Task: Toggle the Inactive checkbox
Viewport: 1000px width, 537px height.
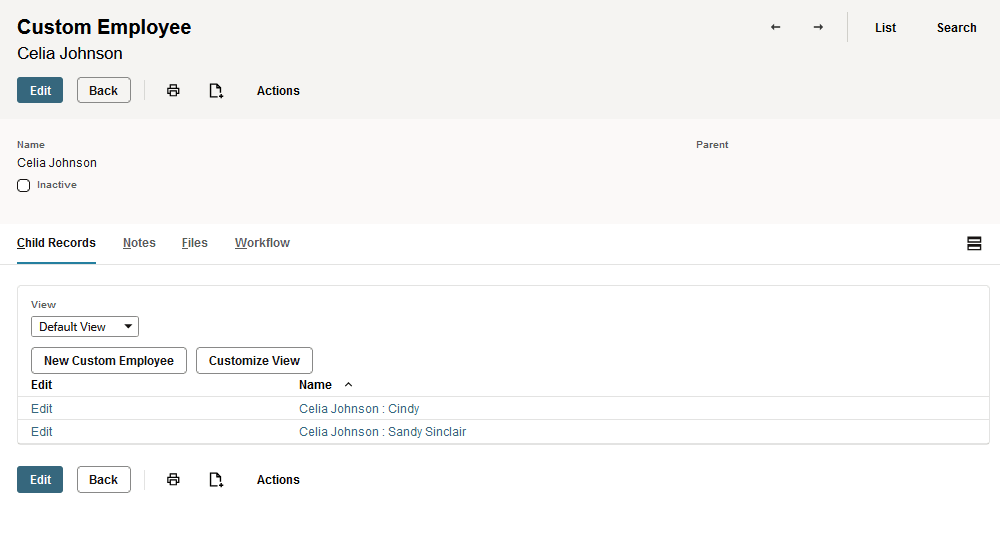Action: point(24,186)
